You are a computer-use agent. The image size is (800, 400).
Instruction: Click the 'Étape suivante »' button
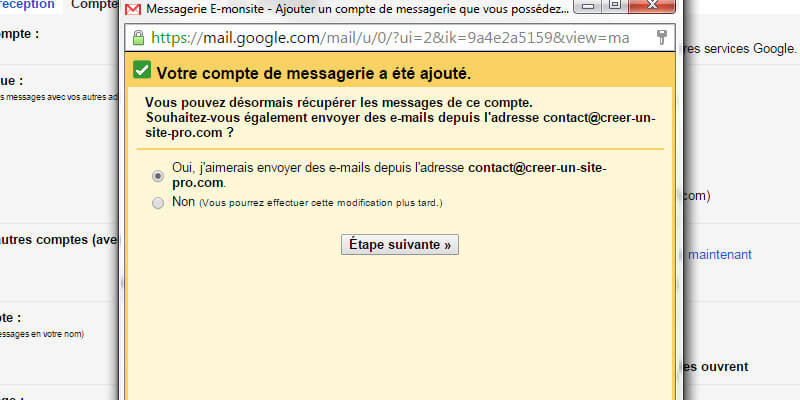(x=399, y=244)
